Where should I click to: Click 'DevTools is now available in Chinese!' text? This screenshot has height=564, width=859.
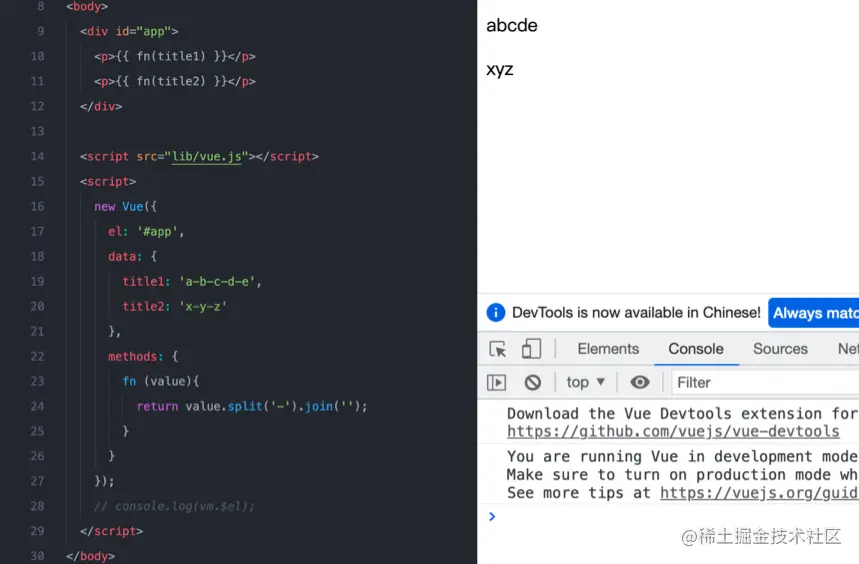636,313
